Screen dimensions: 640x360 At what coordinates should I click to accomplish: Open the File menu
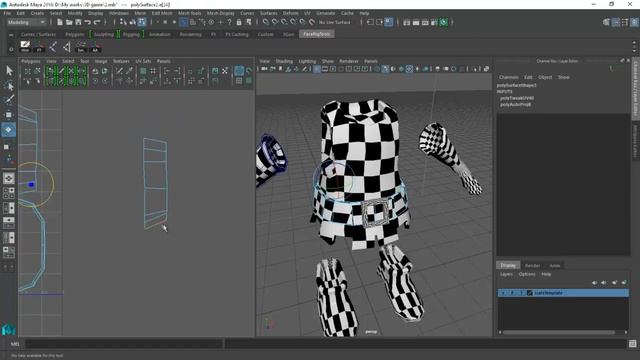click(7, 13)
